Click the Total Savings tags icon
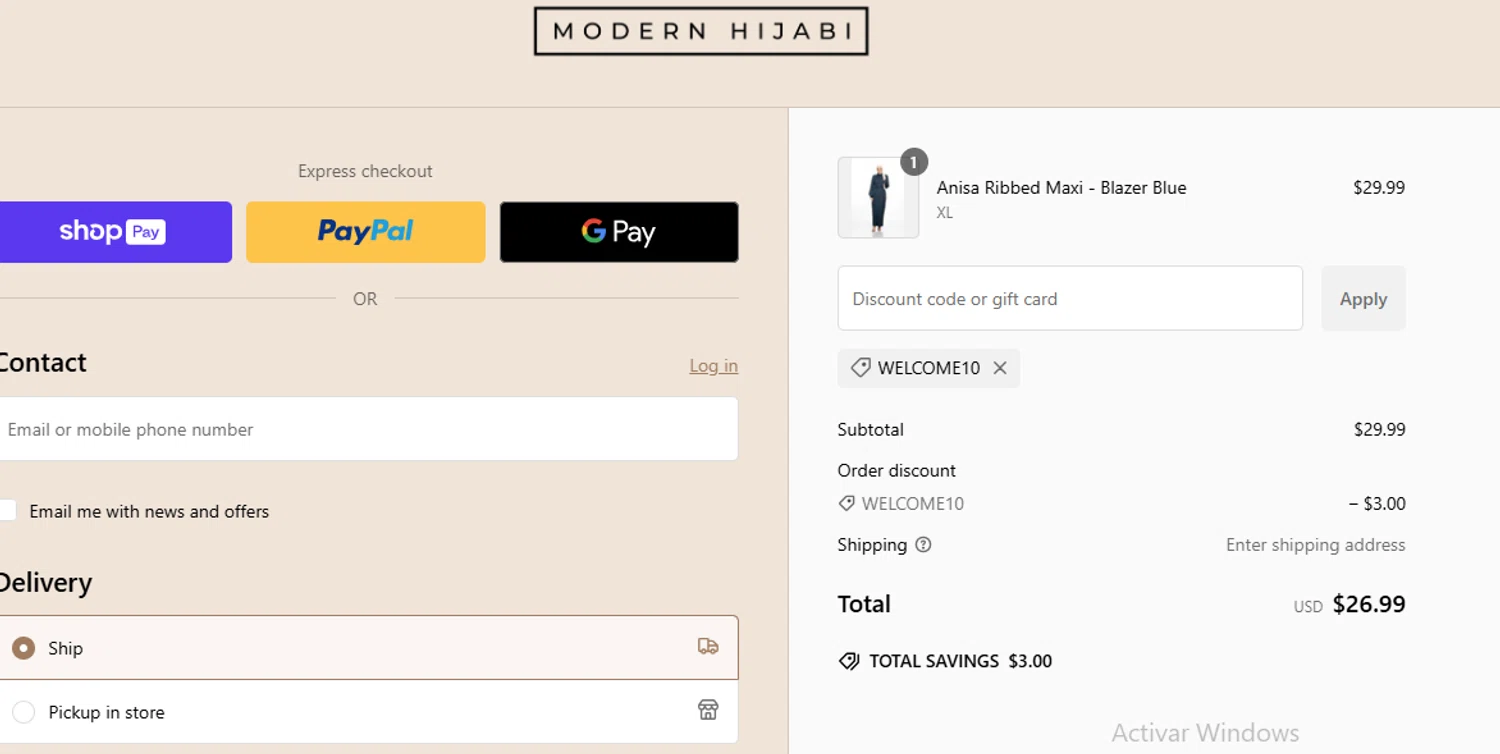 (x=849, y=661)
